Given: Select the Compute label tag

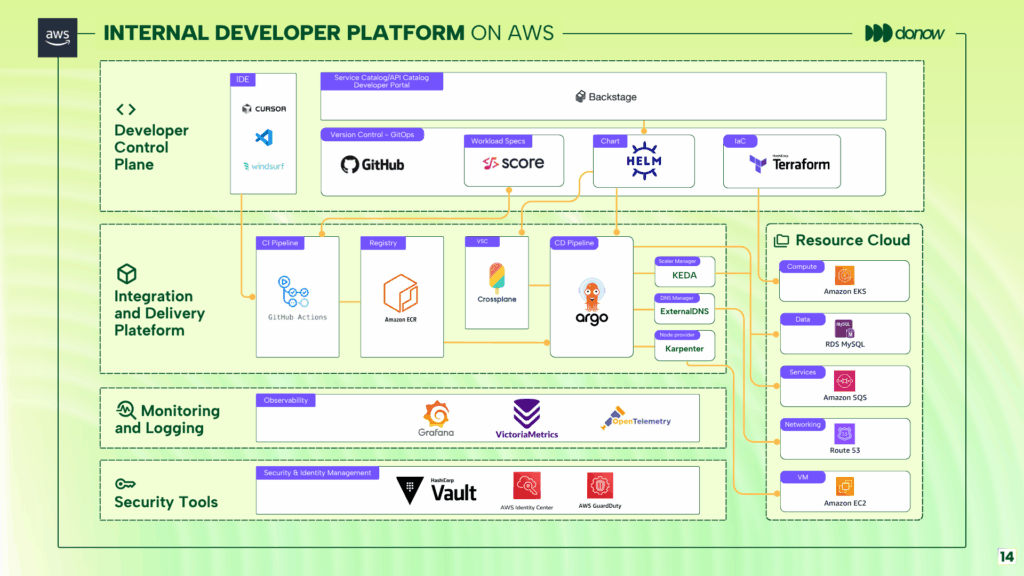Looking at the screenshot, I should point(802,266).
